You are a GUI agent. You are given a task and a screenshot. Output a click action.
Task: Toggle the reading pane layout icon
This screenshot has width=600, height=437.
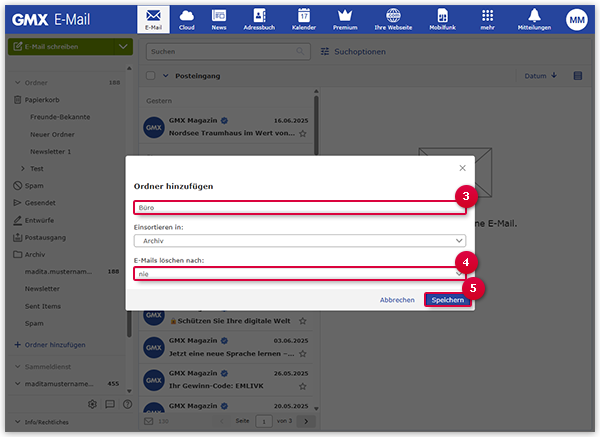click(x=578, y=76)
